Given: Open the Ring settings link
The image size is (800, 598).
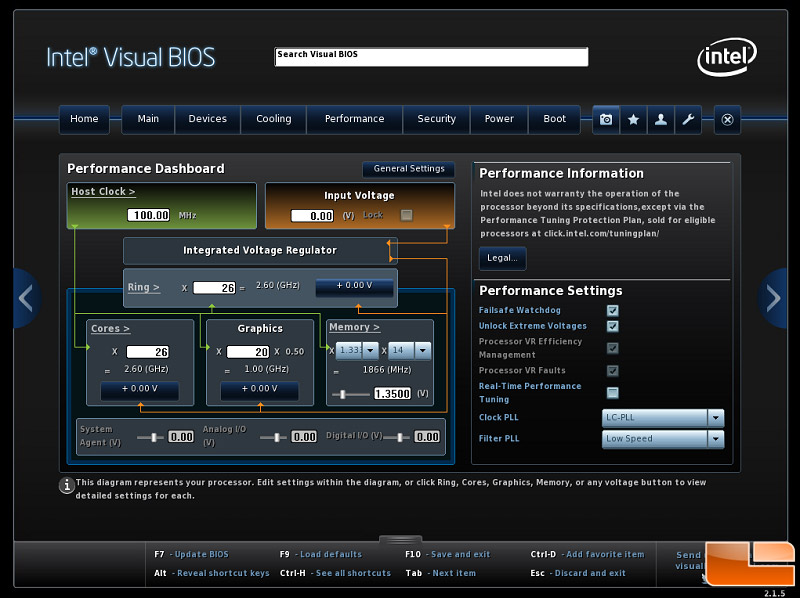Looking at the screenshot, I should 143,287.
